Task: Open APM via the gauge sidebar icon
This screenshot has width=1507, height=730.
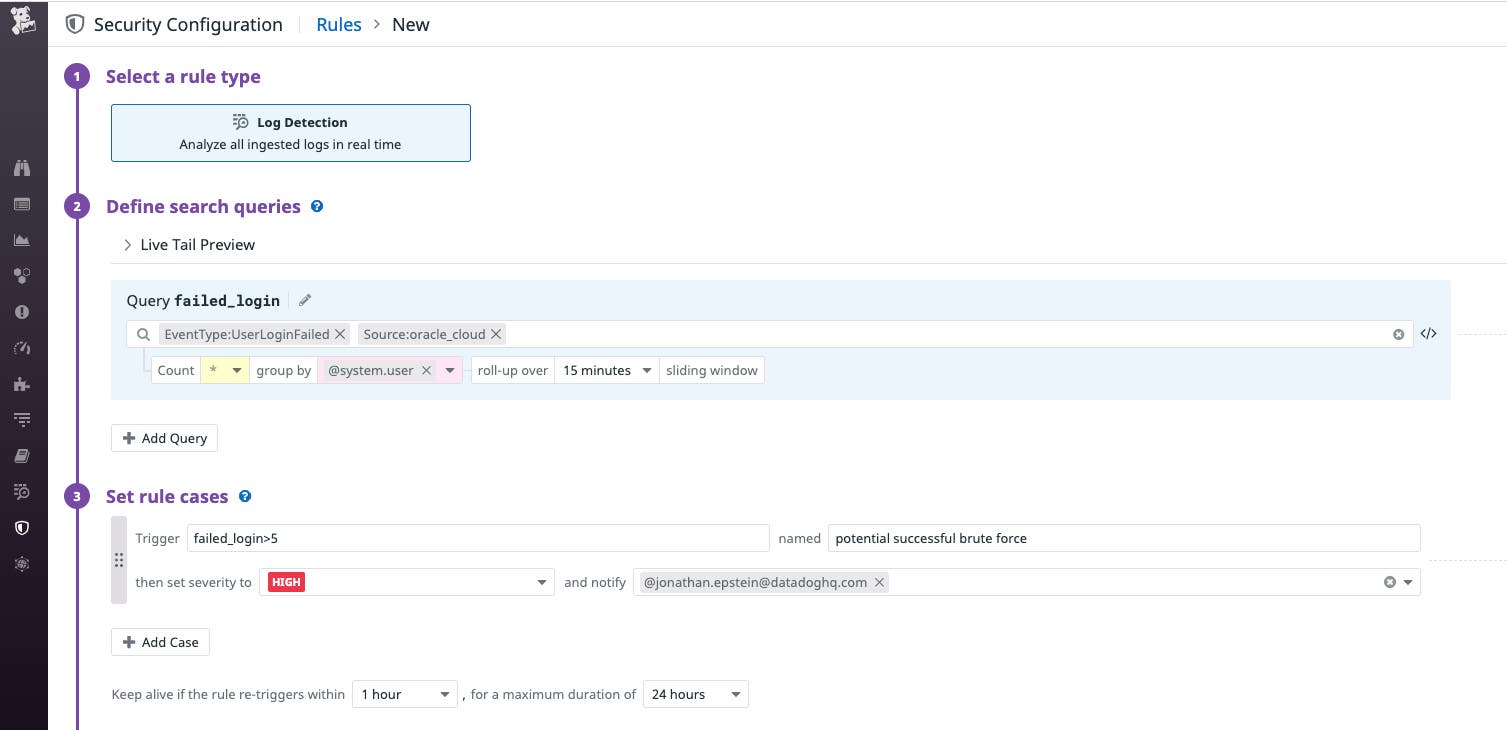Action: 22,347
